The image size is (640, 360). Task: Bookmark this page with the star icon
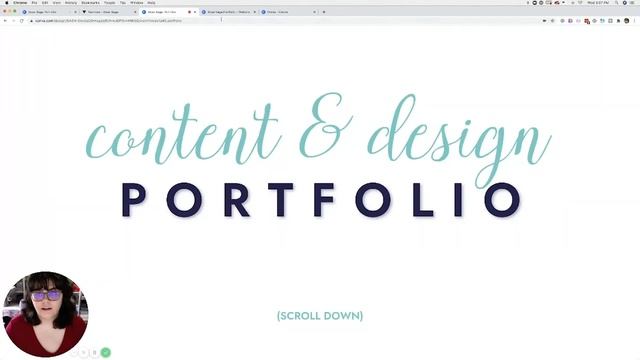coord(553,21)
